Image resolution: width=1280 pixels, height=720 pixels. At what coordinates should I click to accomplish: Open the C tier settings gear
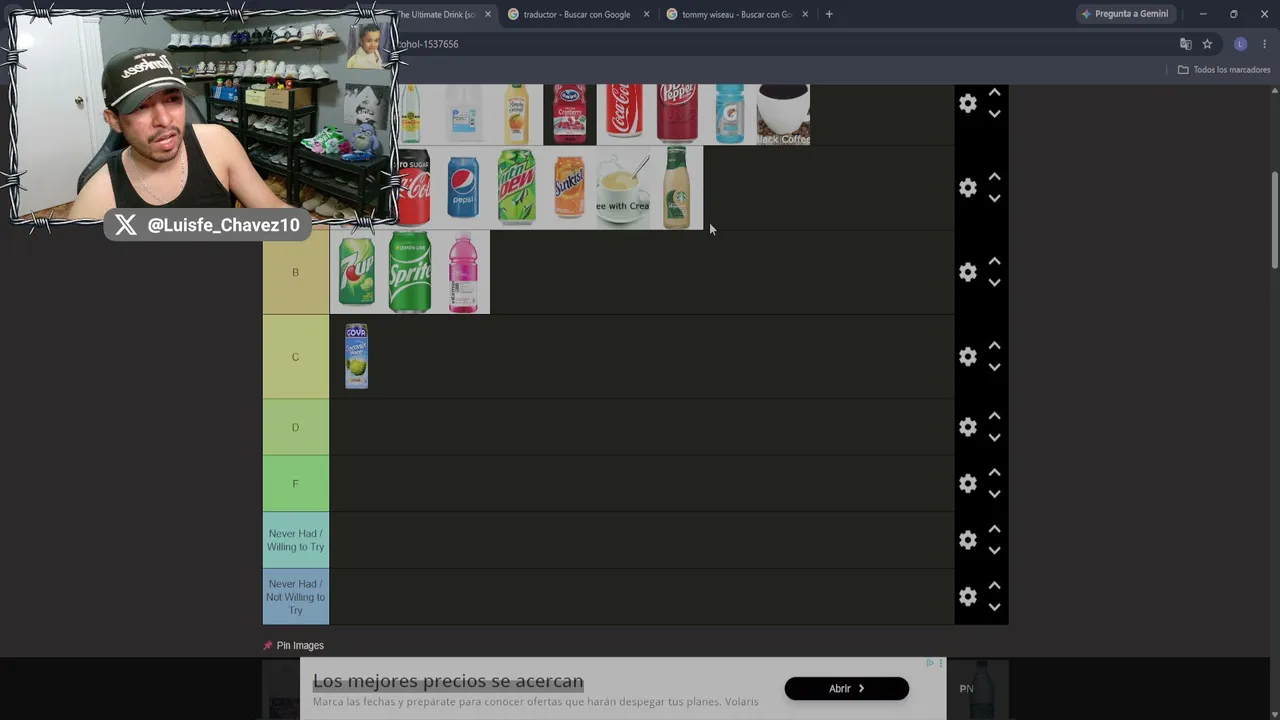point(967,357)
